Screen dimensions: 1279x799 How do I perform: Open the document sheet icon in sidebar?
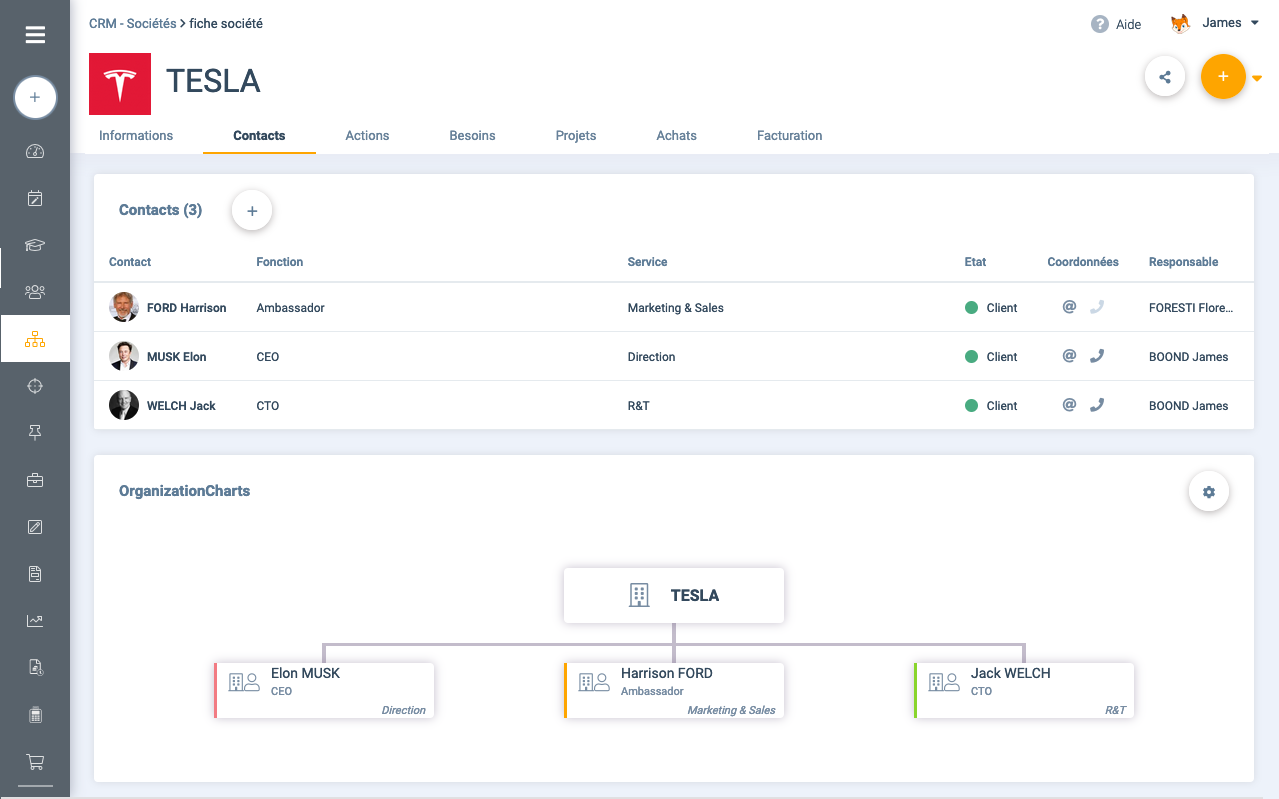(35, 574)
